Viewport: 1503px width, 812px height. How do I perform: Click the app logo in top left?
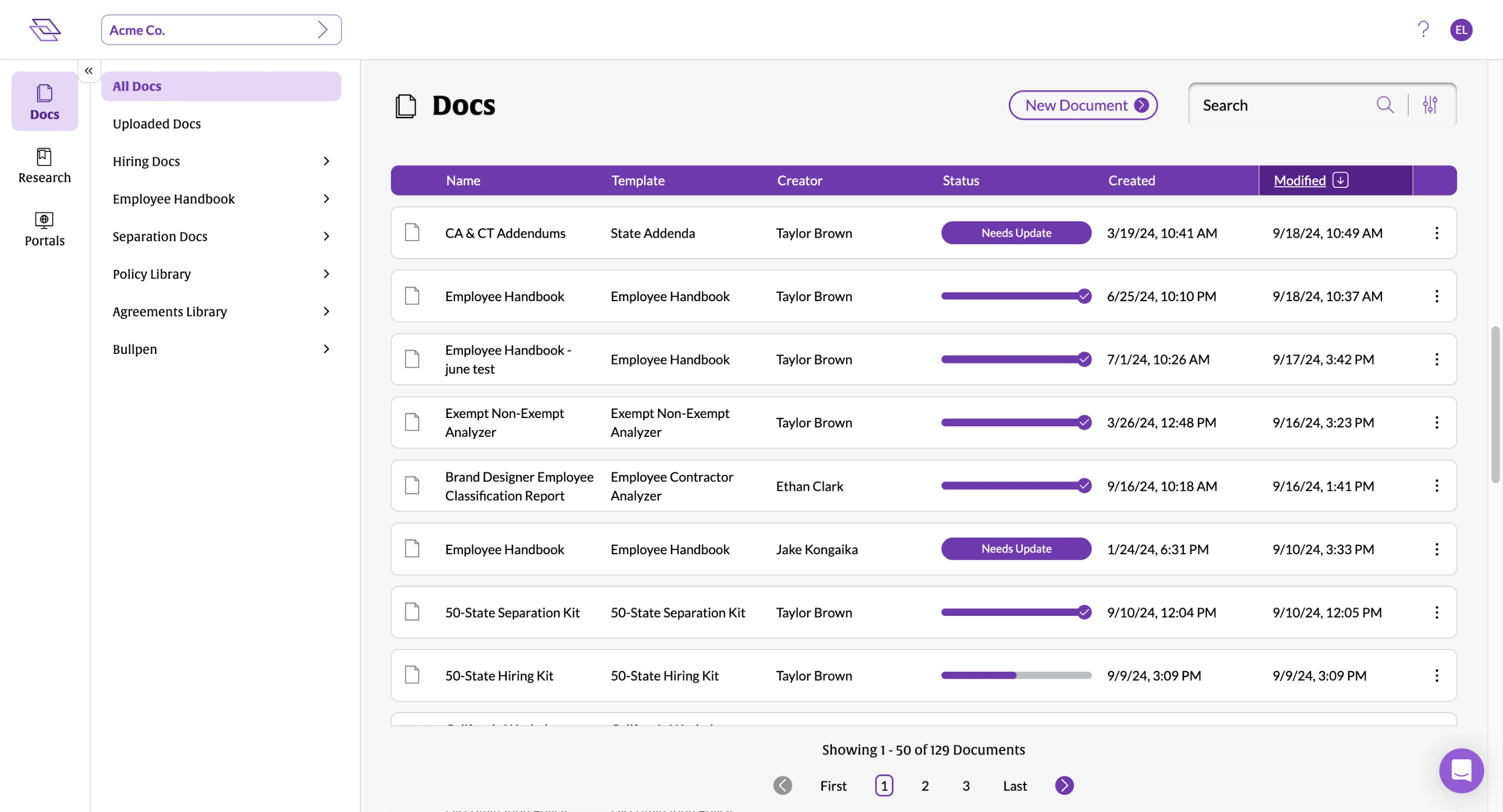point(45,29)
